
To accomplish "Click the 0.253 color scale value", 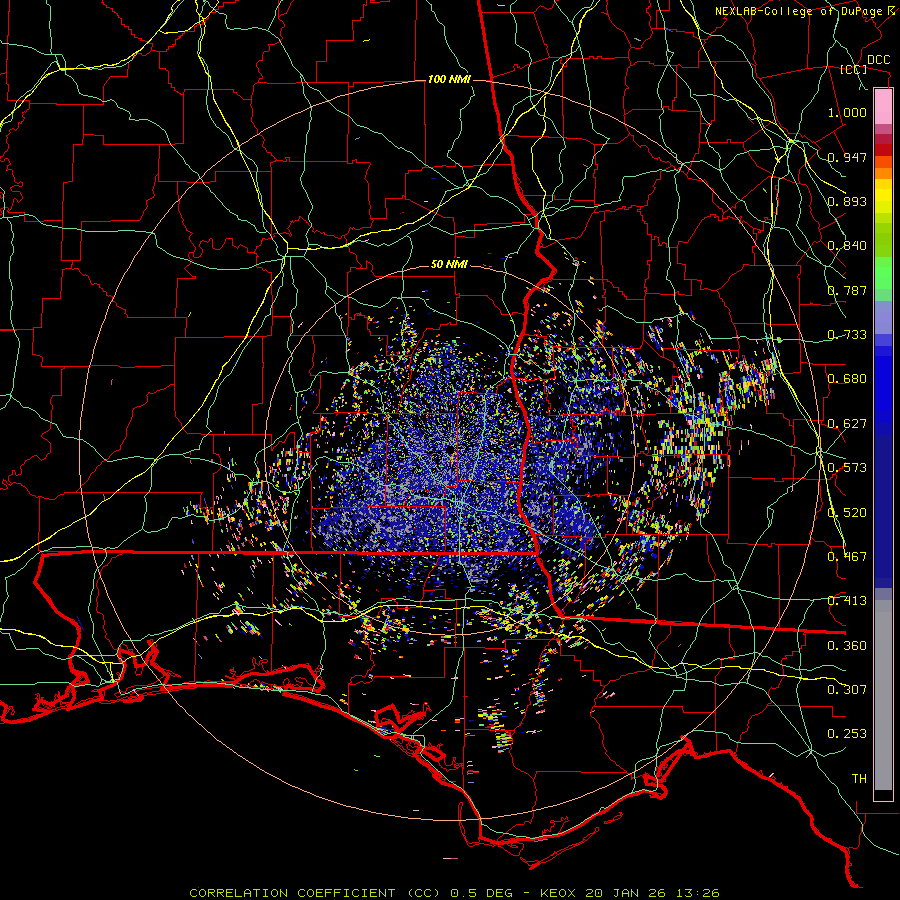I will coord(847,734).
